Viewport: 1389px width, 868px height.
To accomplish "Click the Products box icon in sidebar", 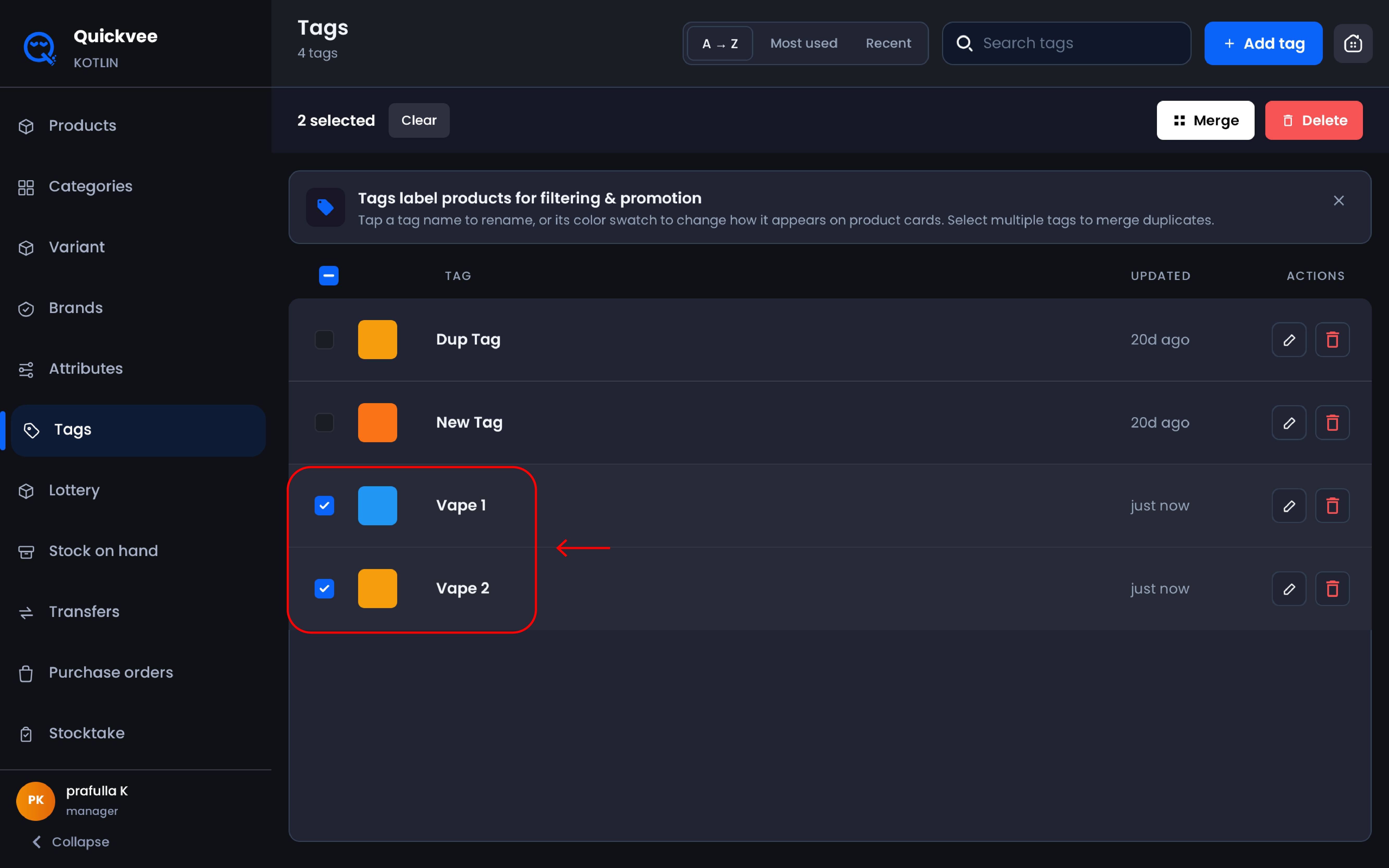I will [26, 126].
